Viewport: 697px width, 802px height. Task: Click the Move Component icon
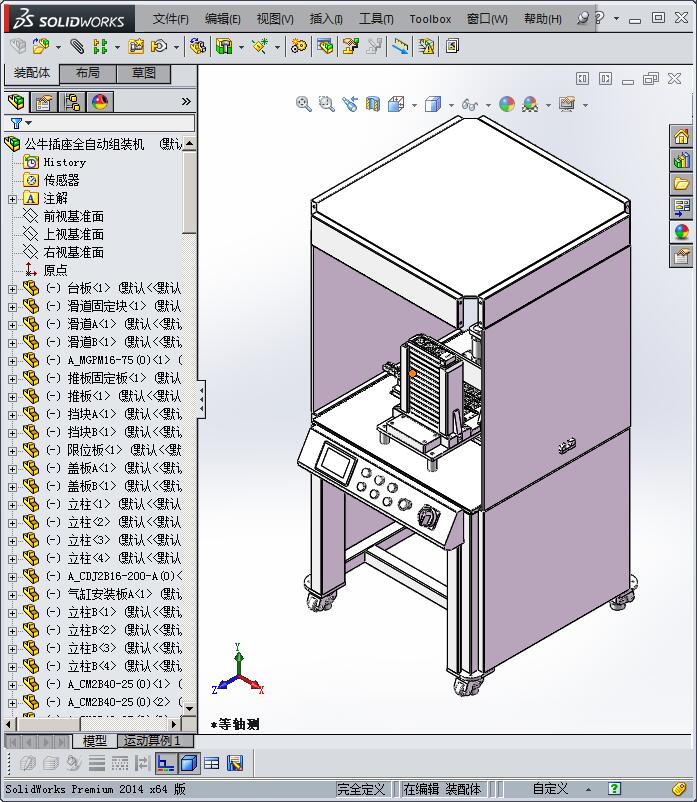pyautogui.click(x=159, y=47)
